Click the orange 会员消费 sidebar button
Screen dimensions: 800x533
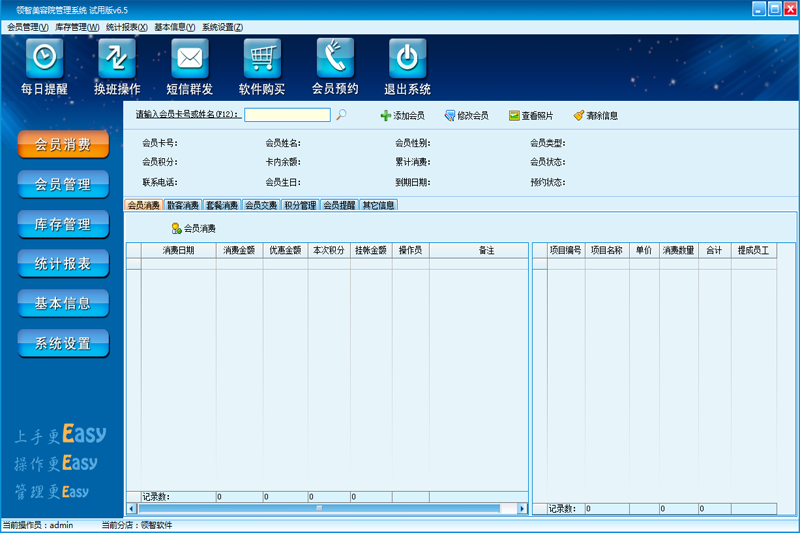click(x=63, y=144)
